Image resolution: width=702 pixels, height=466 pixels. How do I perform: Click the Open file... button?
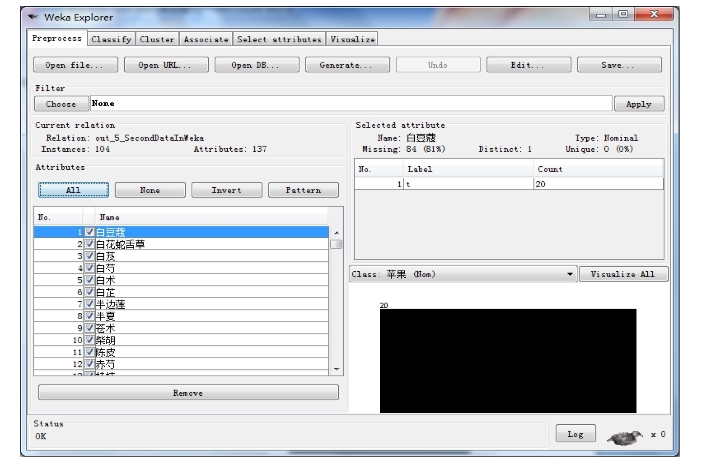75,65
